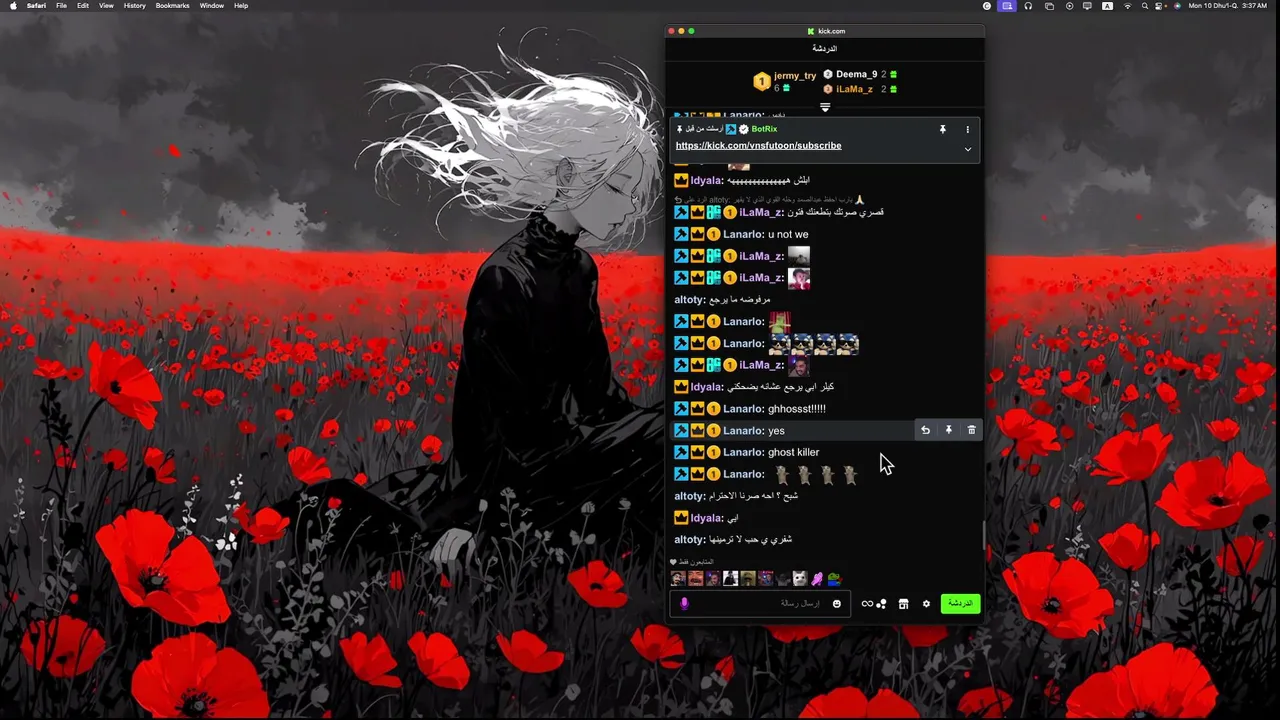Open the emoji picker in the message box
Image resolution: width=1280 pixels, height=720 pixels.
tap(837, 603)
